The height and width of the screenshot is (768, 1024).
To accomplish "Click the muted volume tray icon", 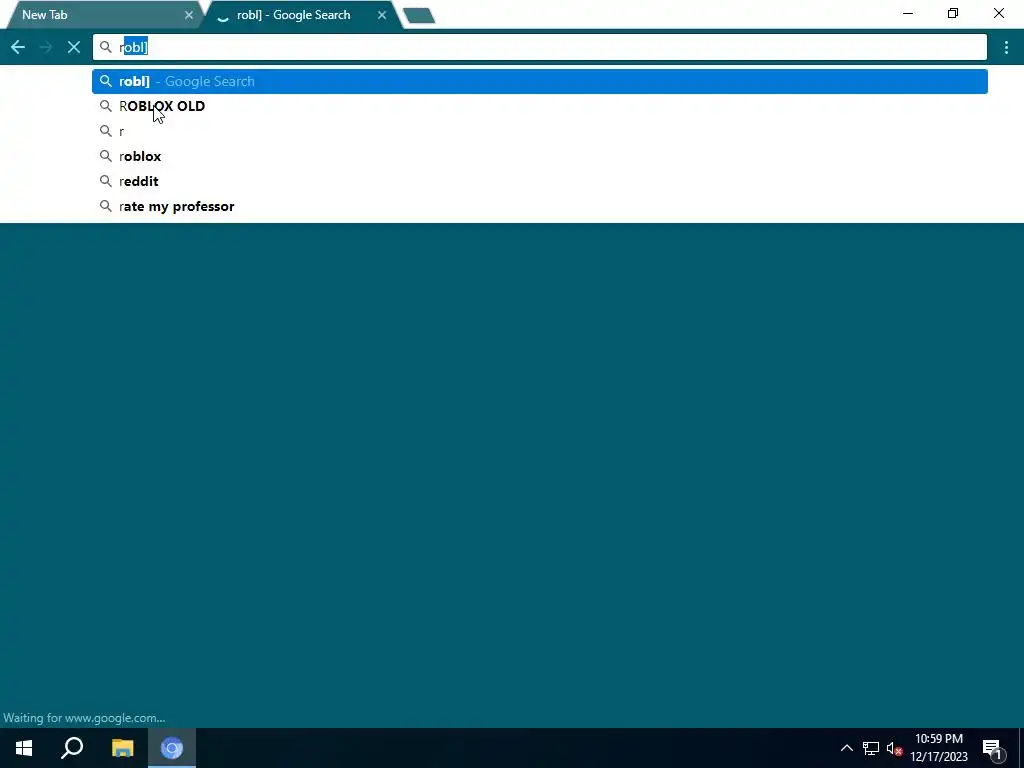I will pyautogui.click(x=894, y=748).
